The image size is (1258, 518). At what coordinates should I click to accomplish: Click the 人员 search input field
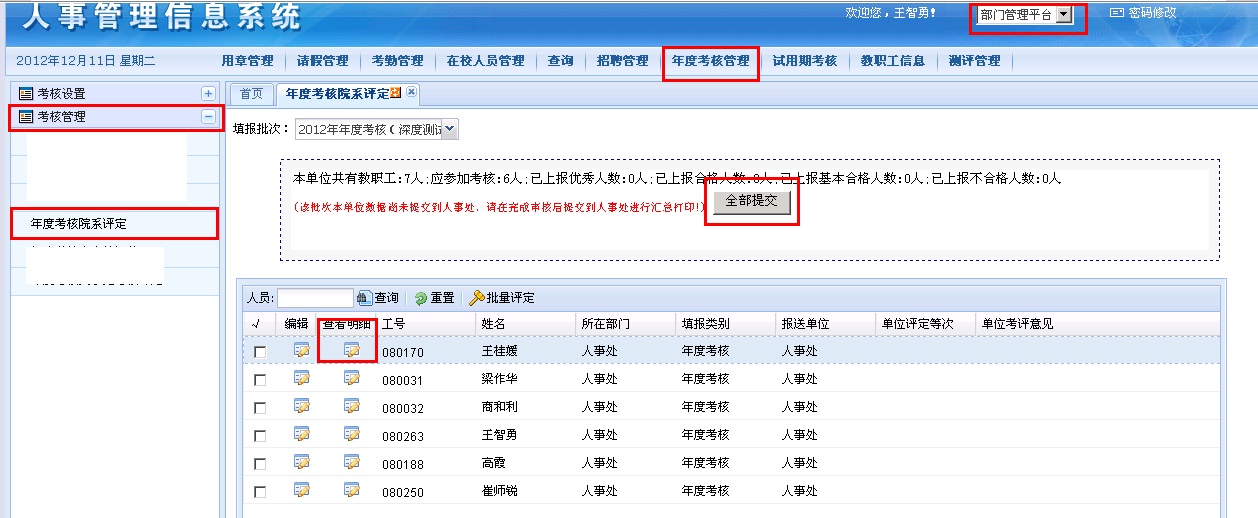pyautogui.click(x=315, y=298)
